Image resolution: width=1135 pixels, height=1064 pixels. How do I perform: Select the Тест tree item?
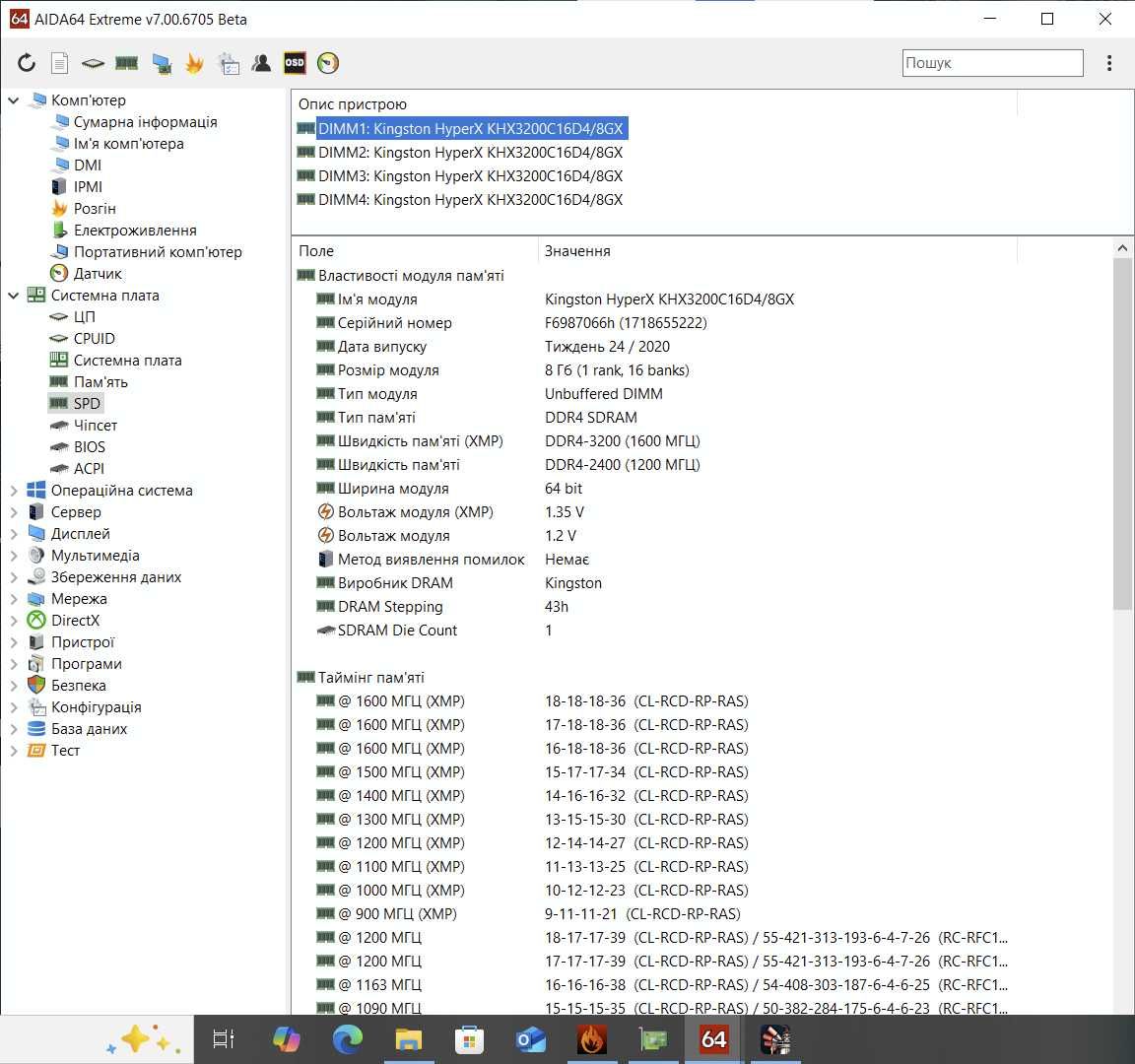65,751
